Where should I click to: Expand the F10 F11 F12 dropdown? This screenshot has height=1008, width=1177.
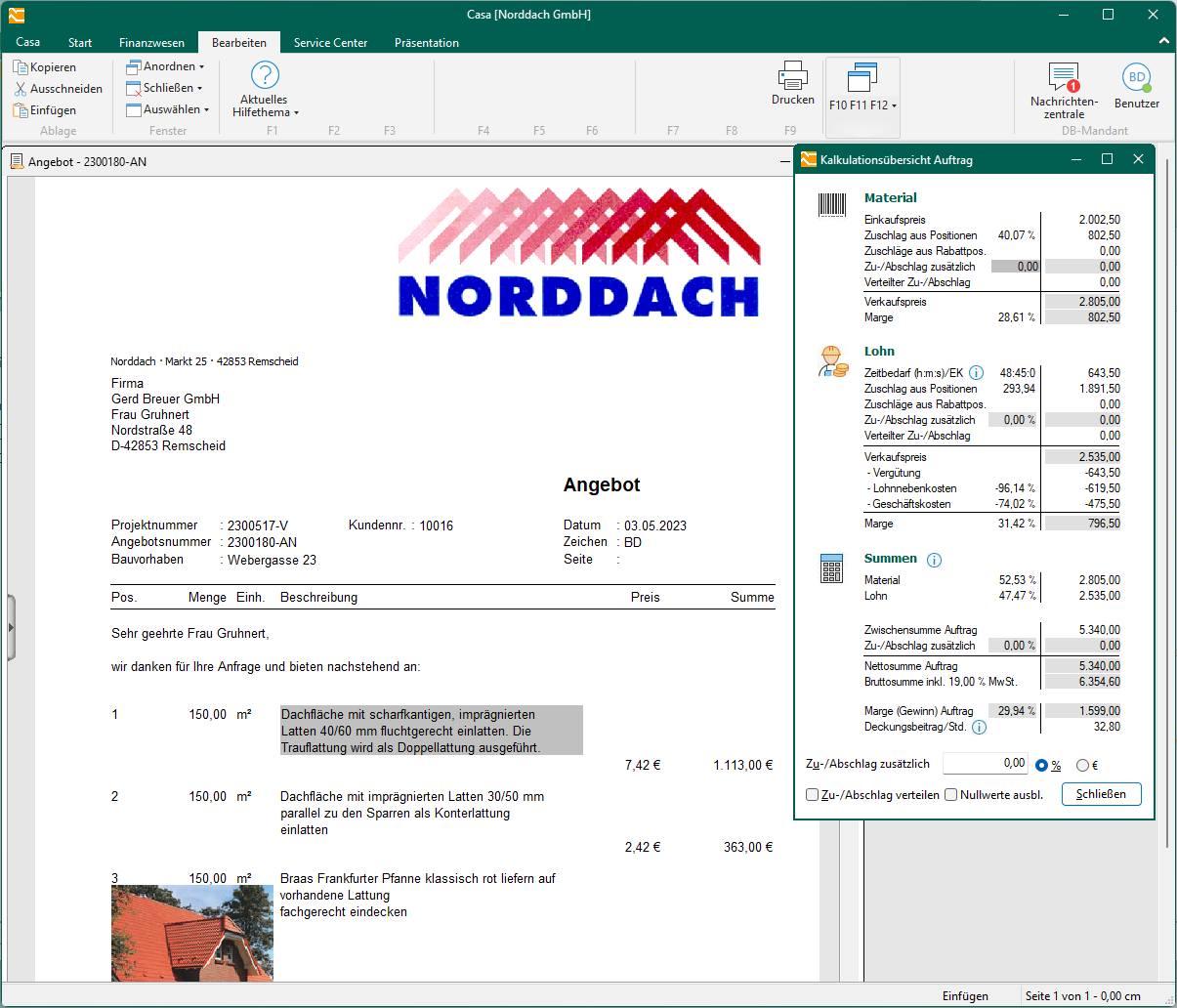pos(862,105)
